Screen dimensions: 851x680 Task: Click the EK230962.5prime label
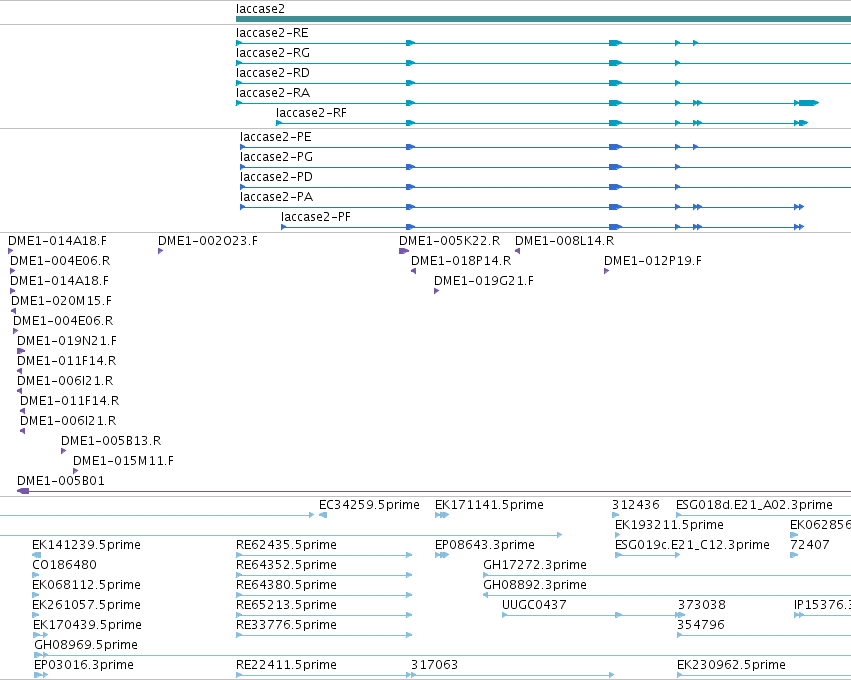coord(731,665)
